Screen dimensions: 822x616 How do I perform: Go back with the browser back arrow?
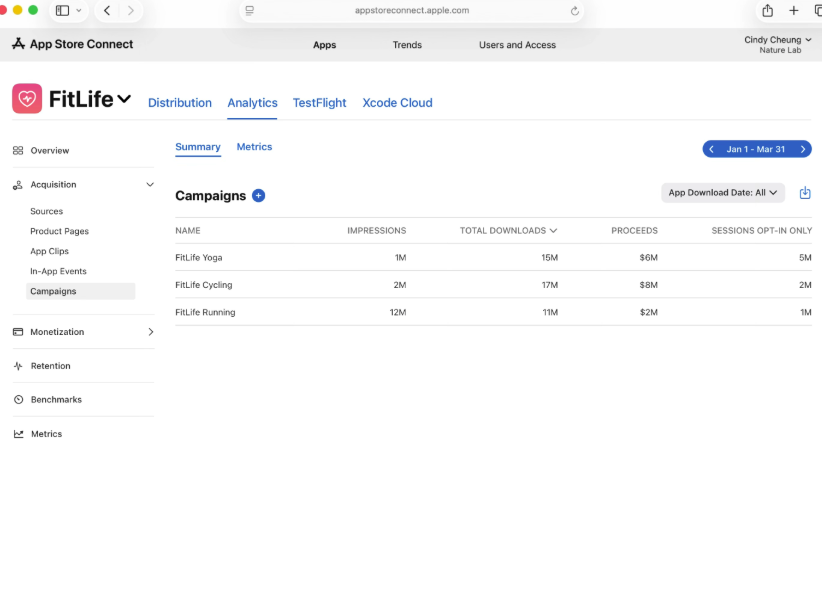pos(107,10)
